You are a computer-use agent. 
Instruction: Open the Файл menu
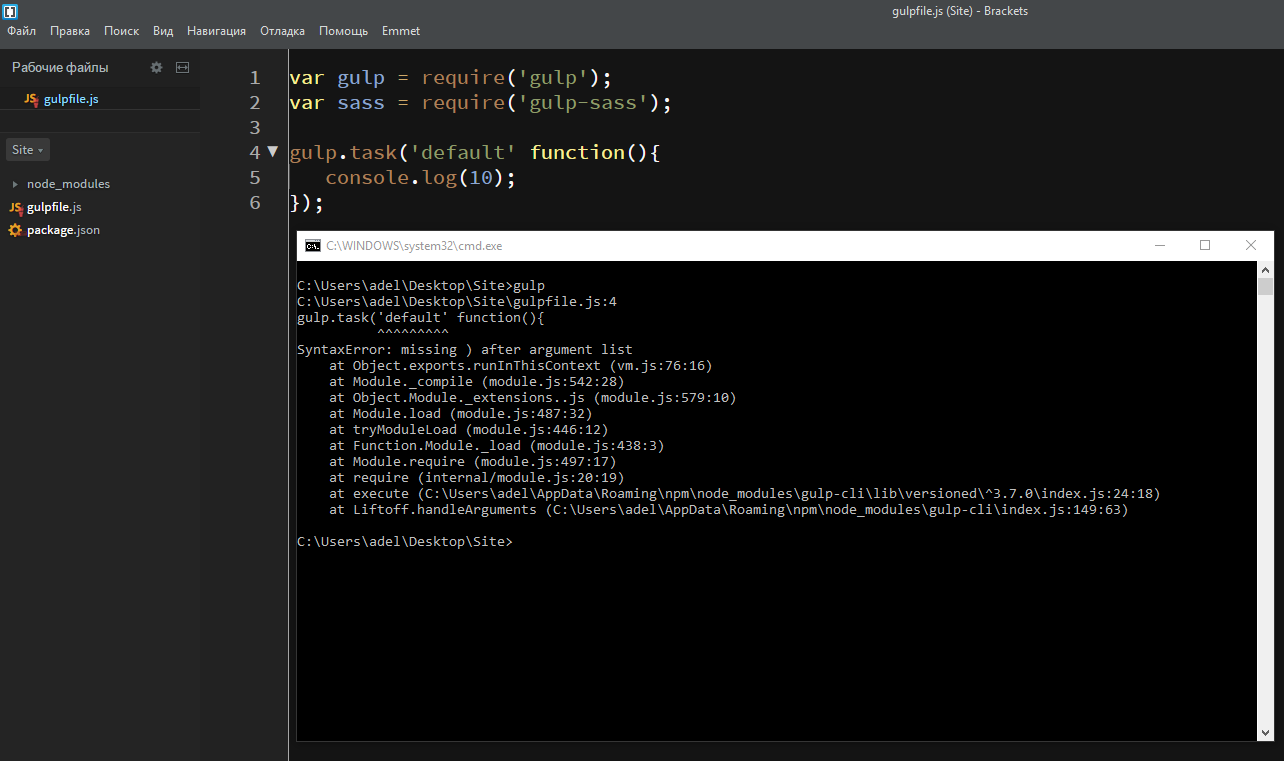[x=21, y=31]
